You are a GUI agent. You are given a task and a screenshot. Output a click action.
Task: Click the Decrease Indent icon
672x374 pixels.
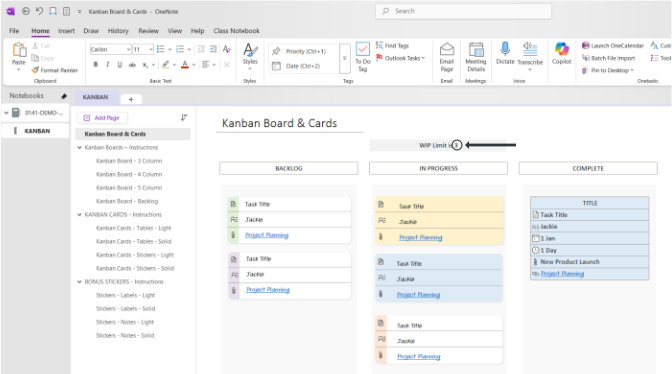pos(201,49)
